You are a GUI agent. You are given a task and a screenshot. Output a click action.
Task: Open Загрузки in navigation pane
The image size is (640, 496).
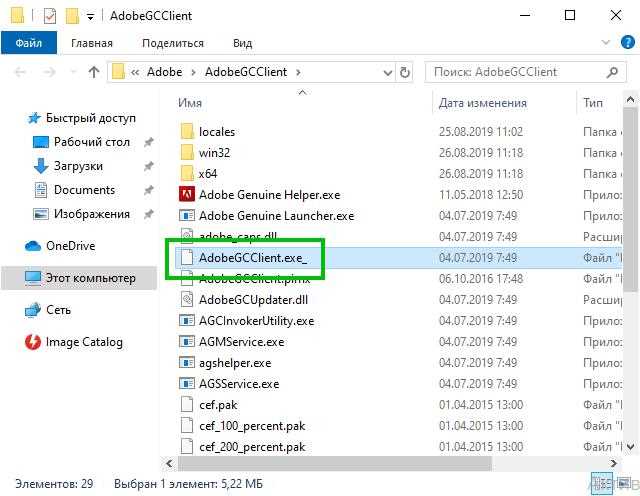tap(78, 166)
